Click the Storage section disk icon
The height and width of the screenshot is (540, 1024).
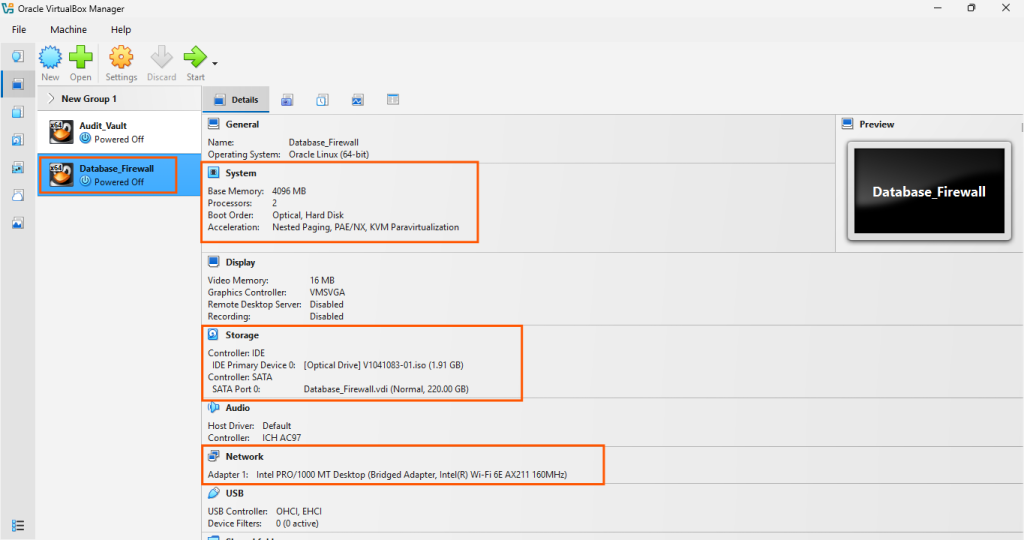click(214, 334)
